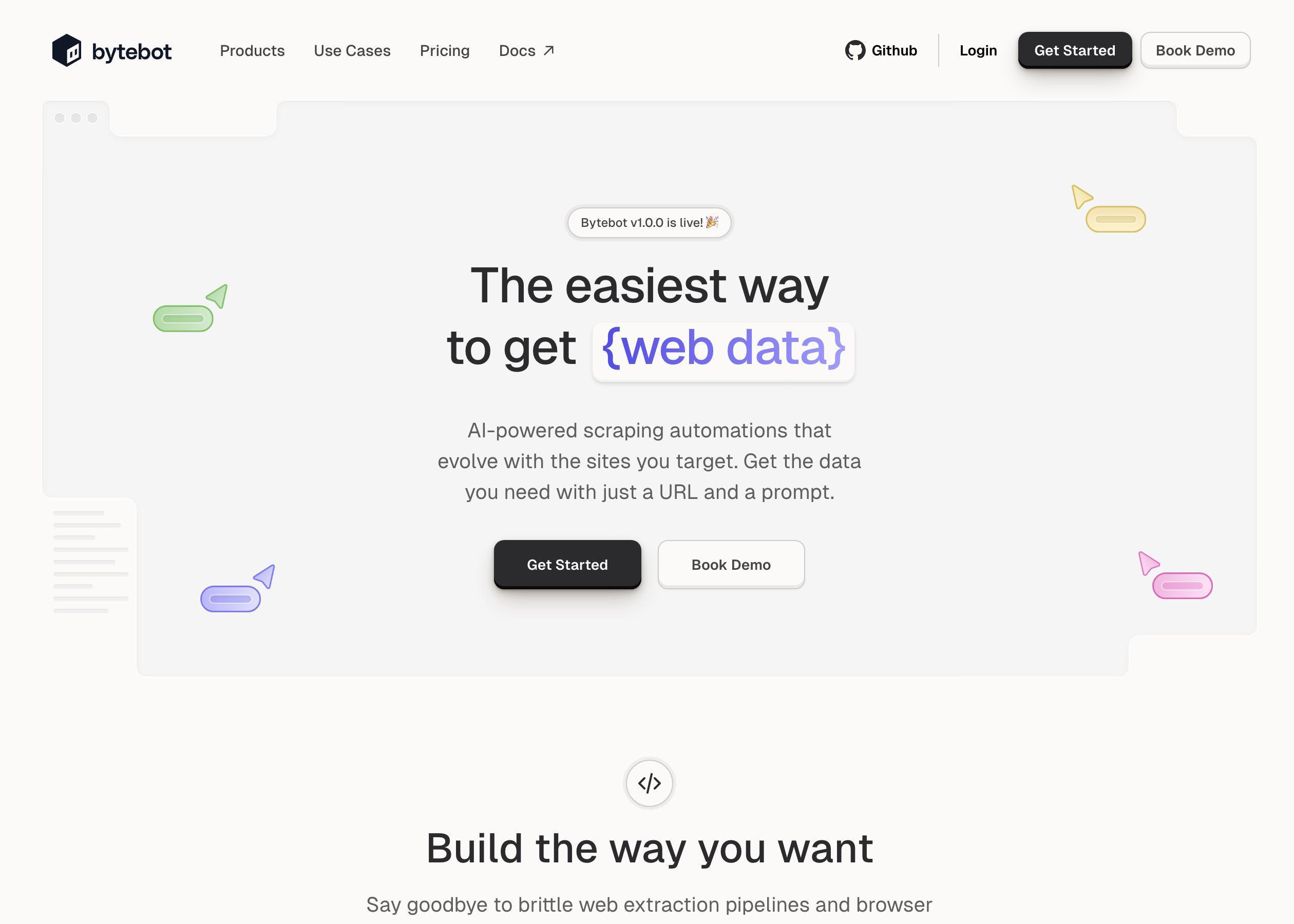
Task: Click the Get Started button in hero
Action: coord(567,564)
